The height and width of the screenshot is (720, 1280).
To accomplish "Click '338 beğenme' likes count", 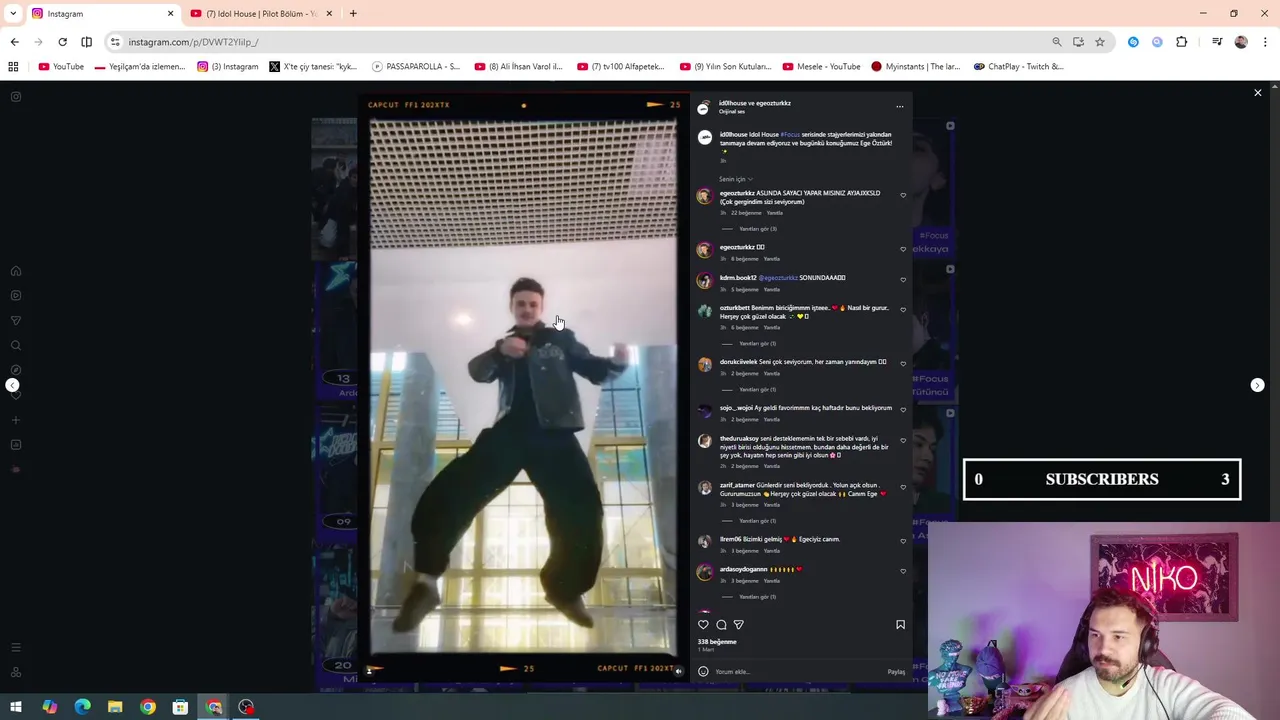I will 717,642.
